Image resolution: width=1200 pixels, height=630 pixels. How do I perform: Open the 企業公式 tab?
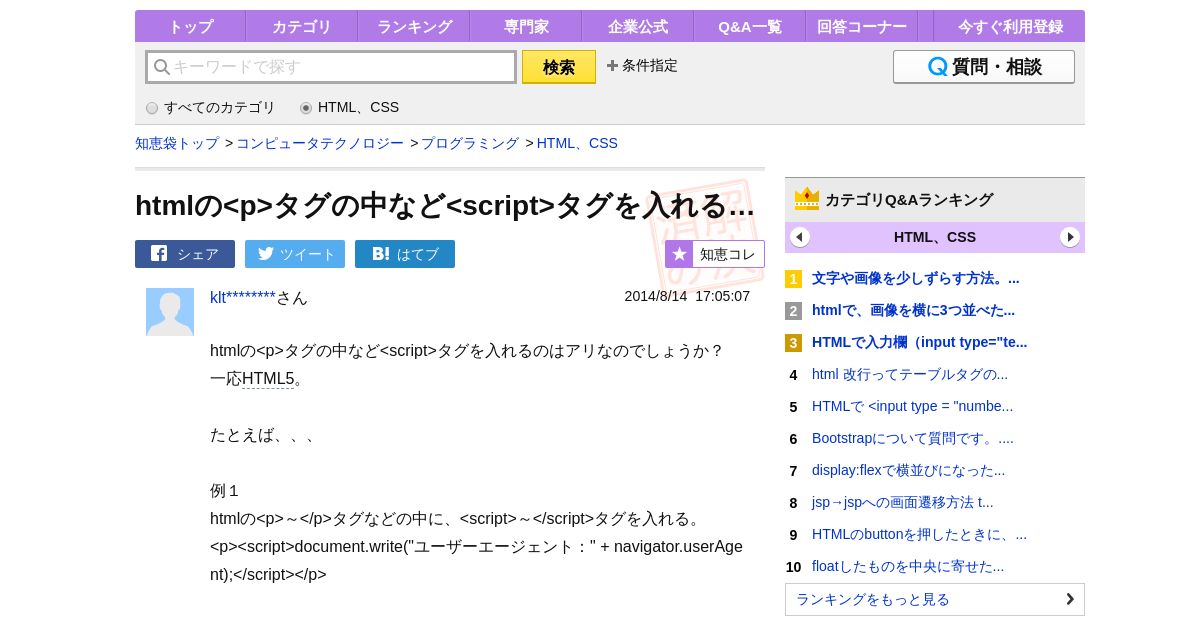click(638, 27)
